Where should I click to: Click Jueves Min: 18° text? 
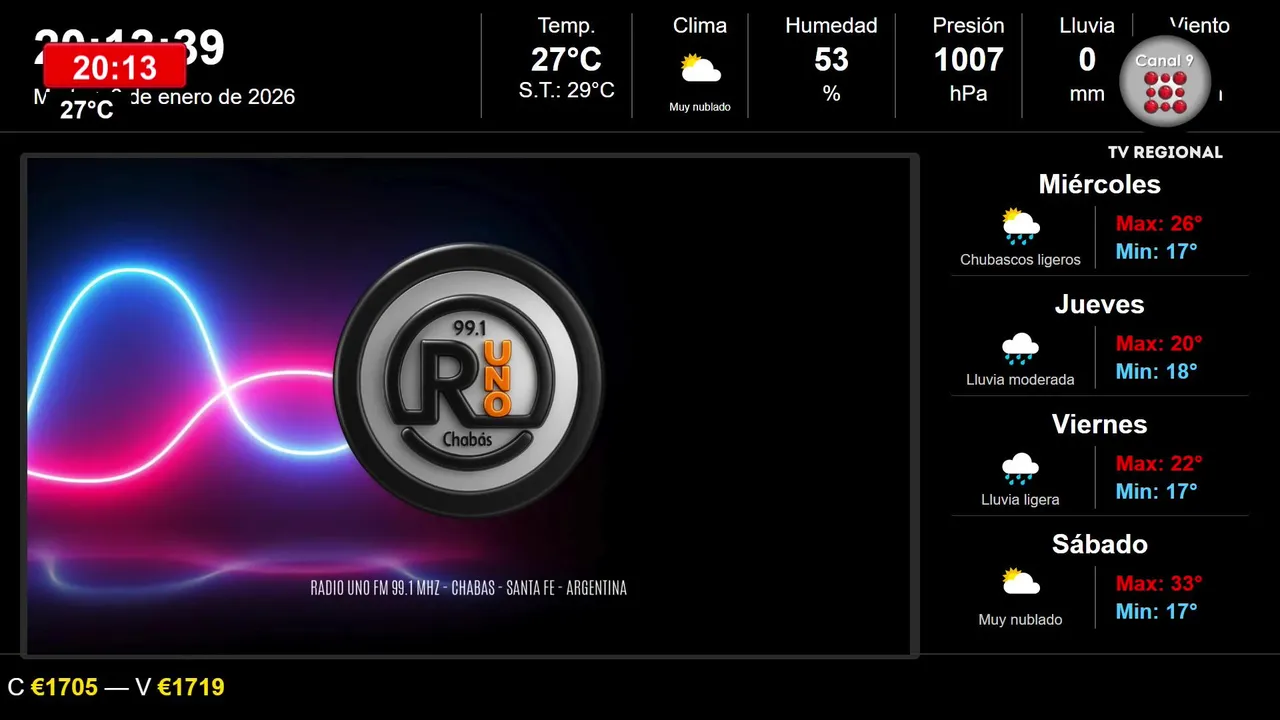(x=1156, y=371)
